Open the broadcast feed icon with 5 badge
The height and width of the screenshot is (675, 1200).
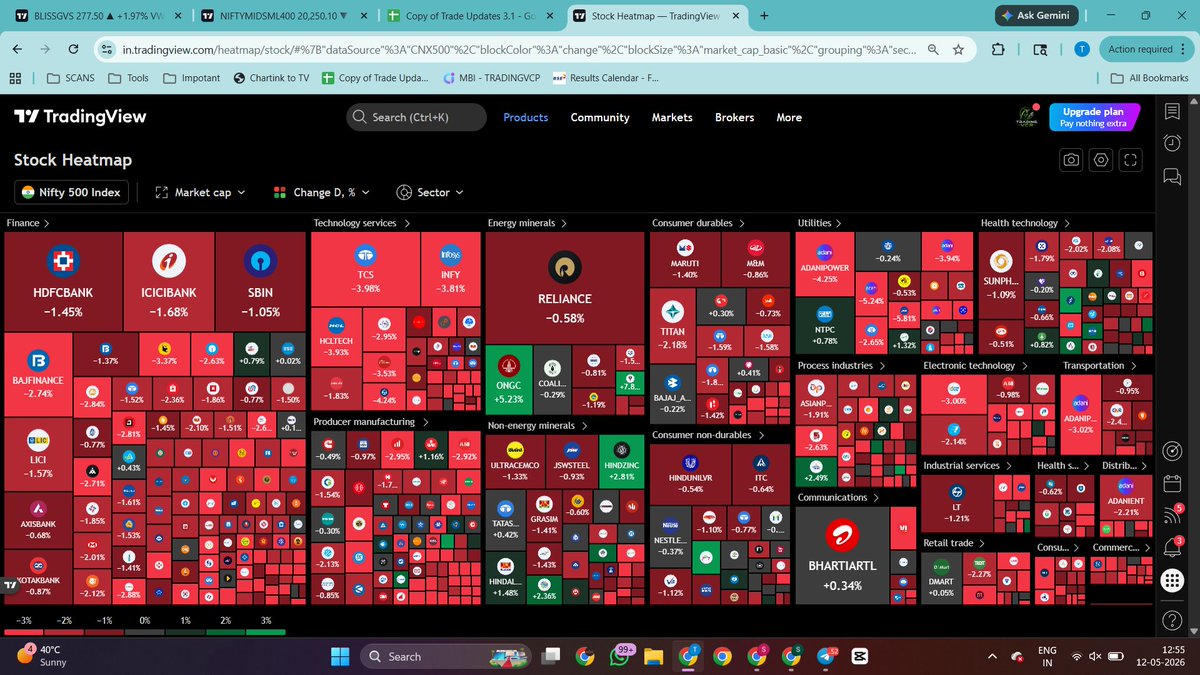coord(1174,515)
